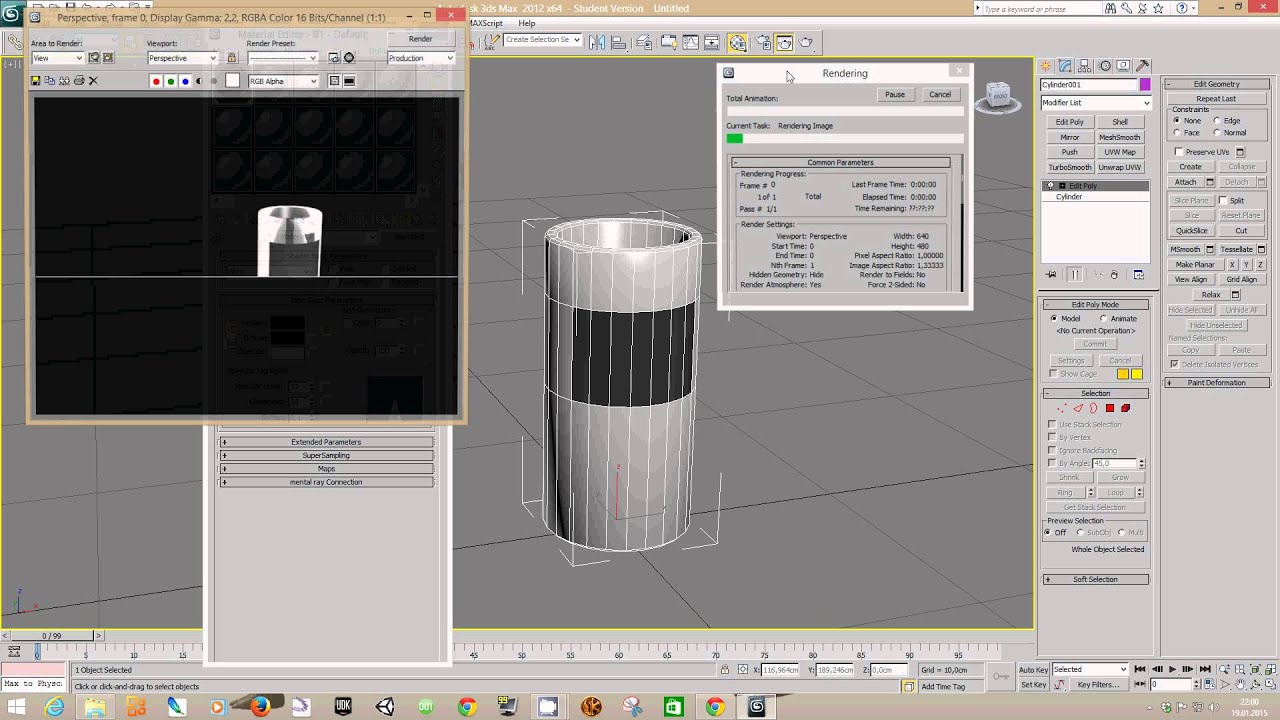Image resolution: width=1280 pixels, height=720 pixels.
Task: Select the Normal constraint radio button
Action: coord(1217,132)
